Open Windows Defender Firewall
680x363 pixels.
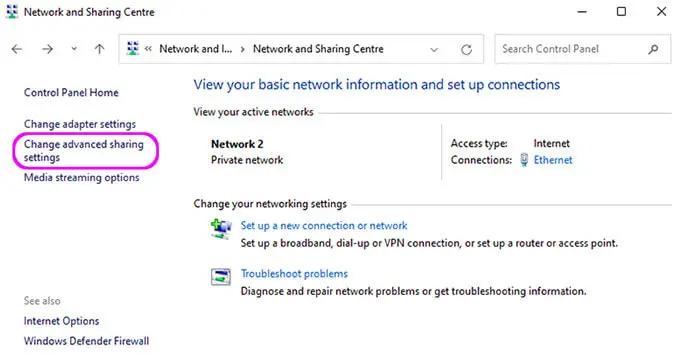pyautogui.click(x=86, y=341)
